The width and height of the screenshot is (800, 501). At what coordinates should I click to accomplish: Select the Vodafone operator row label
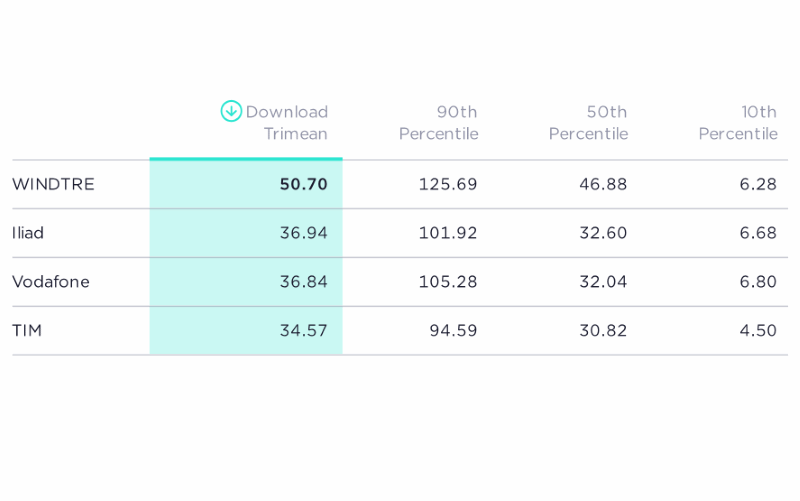pos(51,282)
